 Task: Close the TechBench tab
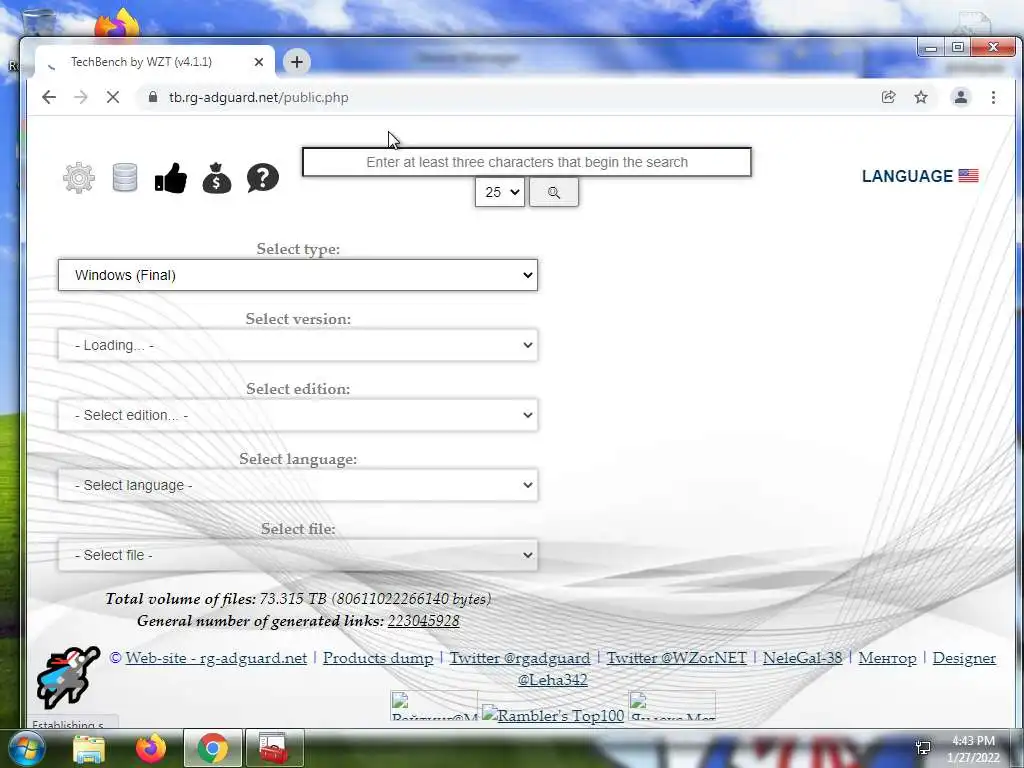pos(259,62)
